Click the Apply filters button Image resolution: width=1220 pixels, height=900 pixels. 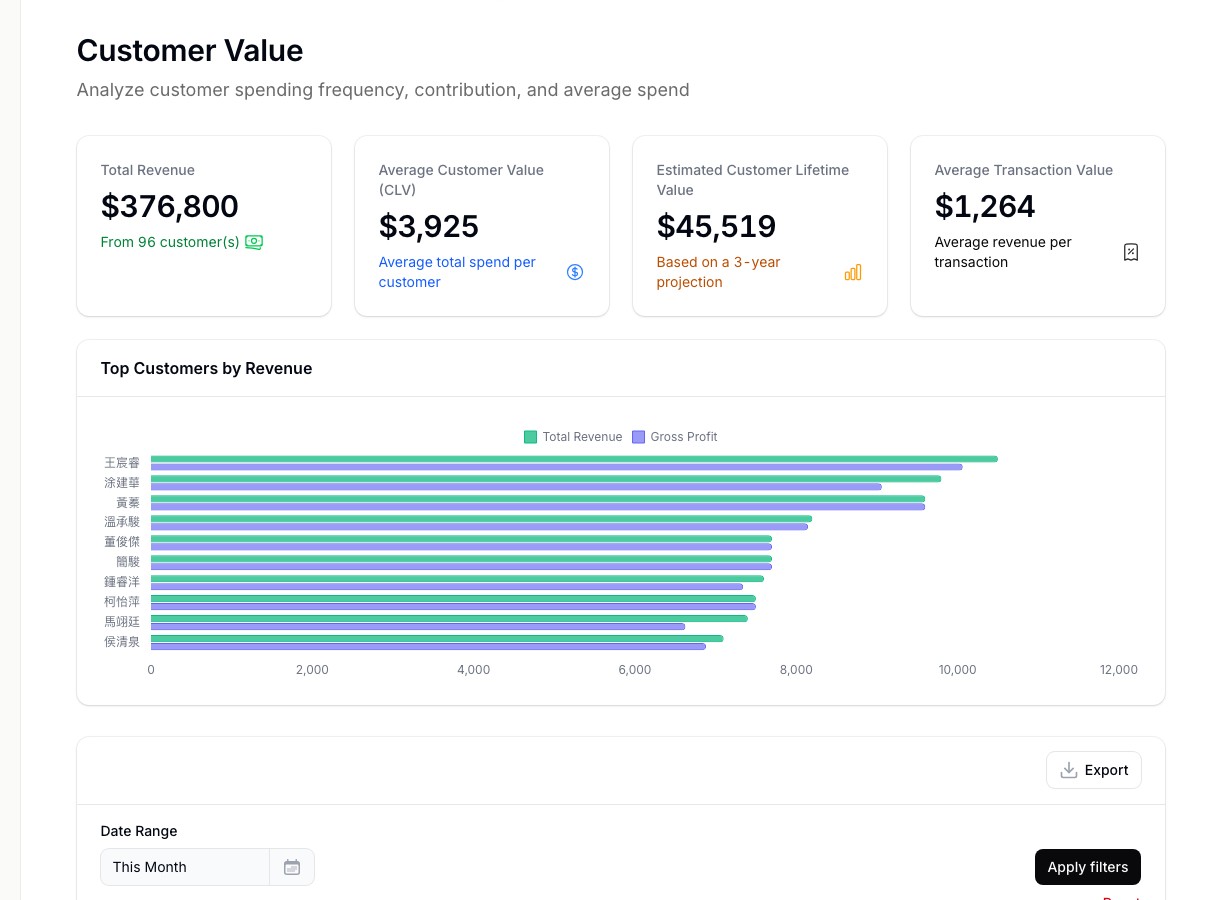(1088, 867)
